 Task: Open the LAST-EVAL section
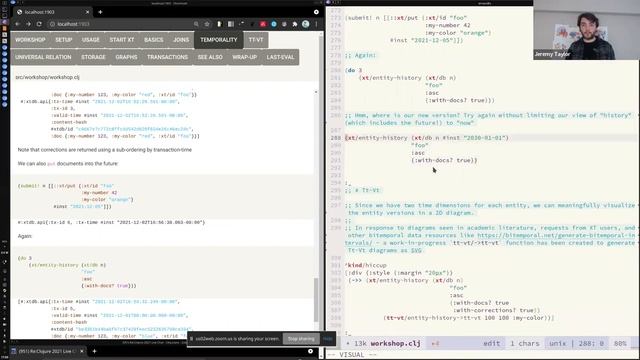point(280,57)
